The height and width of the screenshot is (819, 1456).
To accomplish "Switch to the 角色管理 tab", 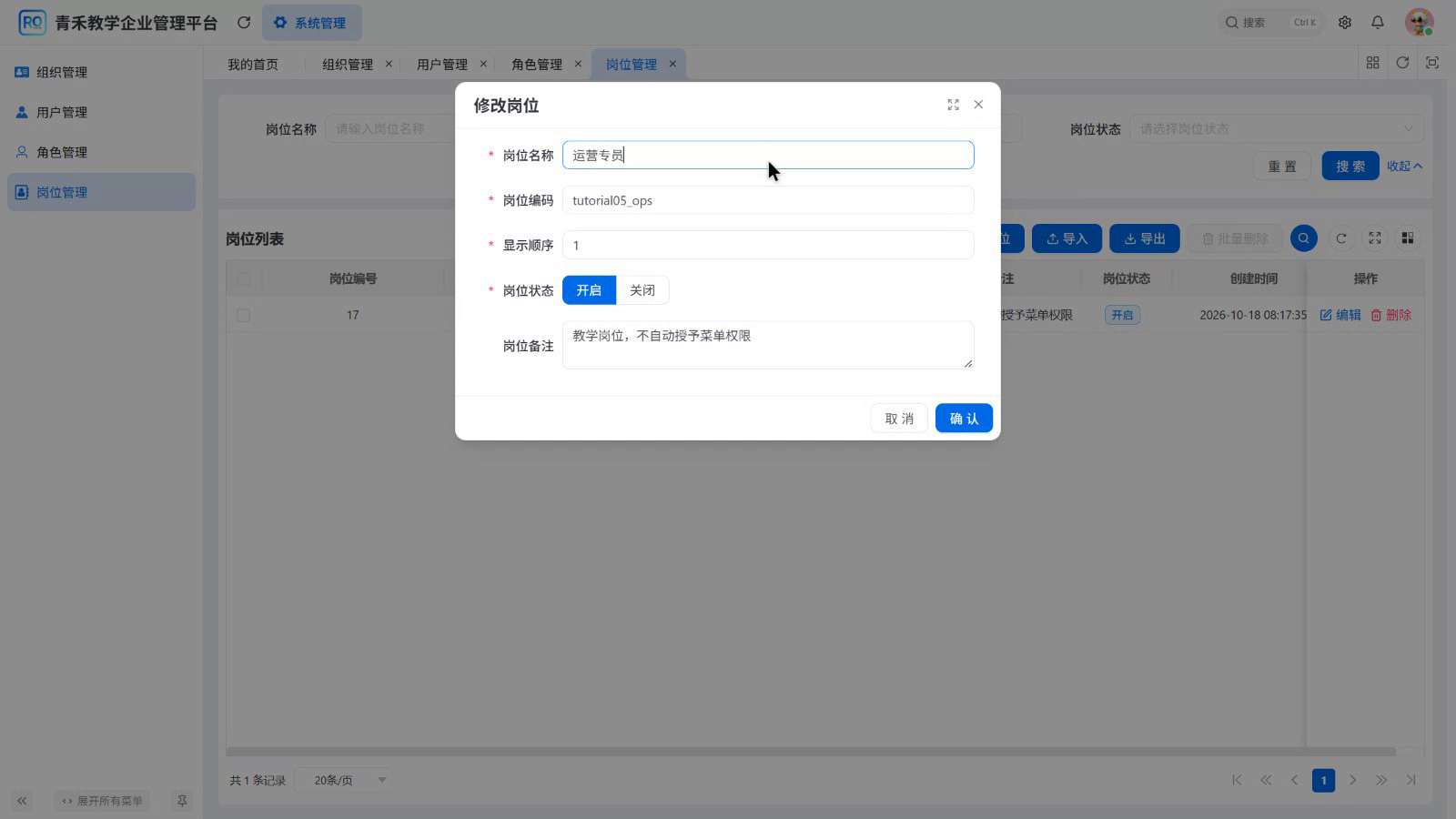I will tap(537, 65).
